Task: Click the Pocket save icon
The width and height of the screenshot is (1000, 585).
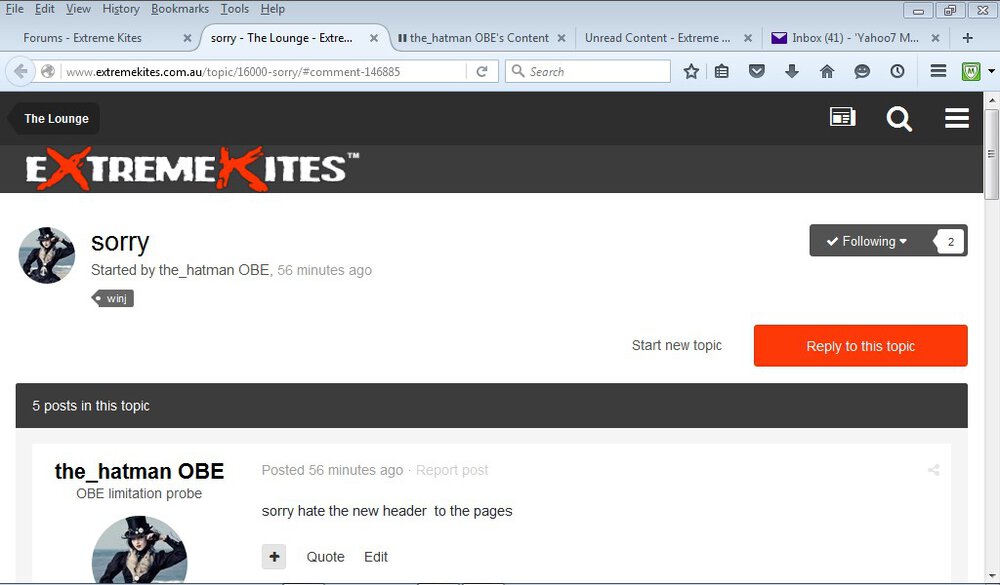Action: [757, 72]
